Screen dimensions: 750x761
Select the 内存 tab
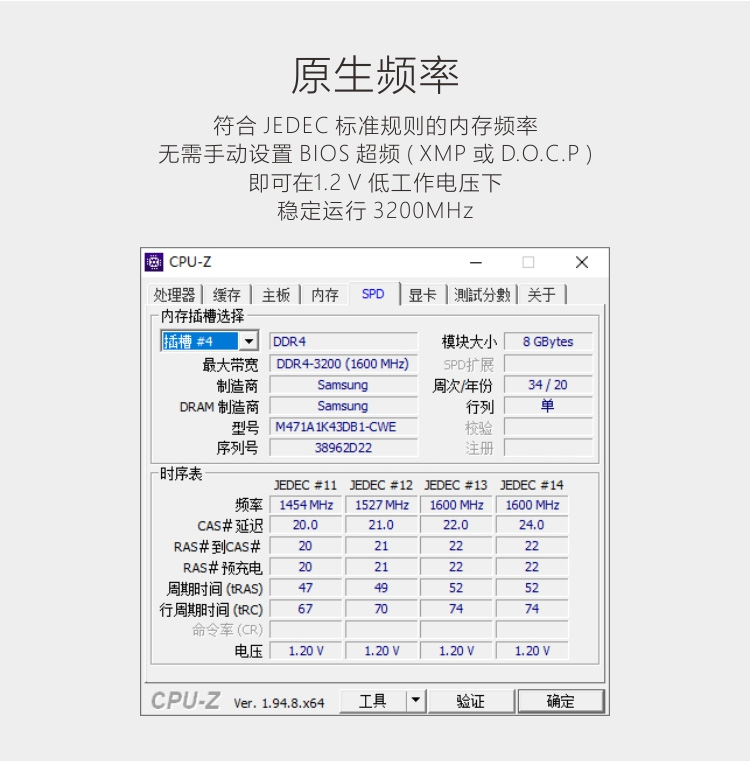coord(325,295)
